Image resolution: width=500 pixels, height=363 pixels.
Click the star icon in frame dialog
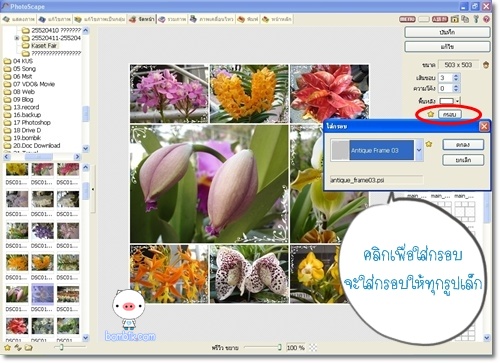click(429, 144)
